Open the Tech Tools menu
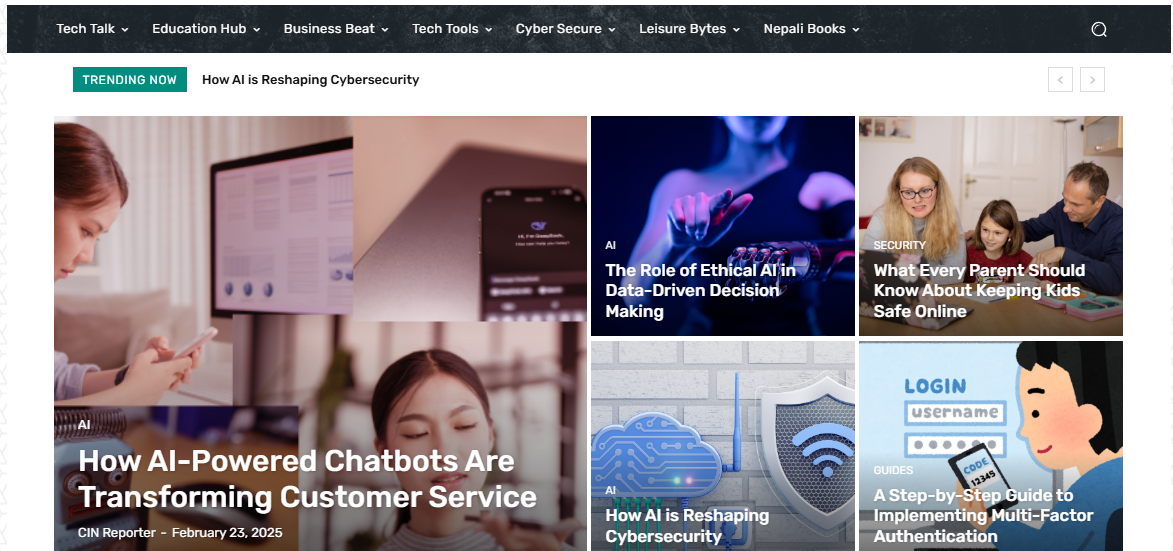This screenshot has height=551, width=1173. [453, 29]
